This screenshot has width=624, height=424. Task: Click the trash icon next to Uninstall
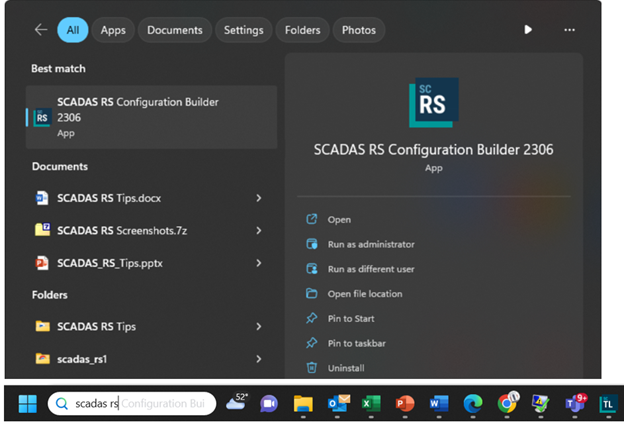(312, 367)
